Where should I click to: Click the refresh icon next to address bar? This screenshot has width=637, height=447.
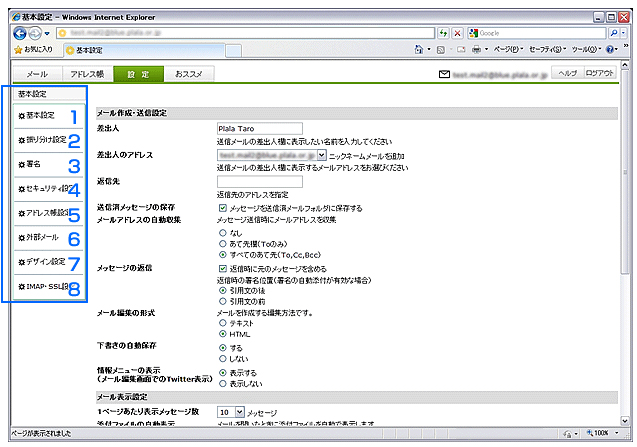443,33
